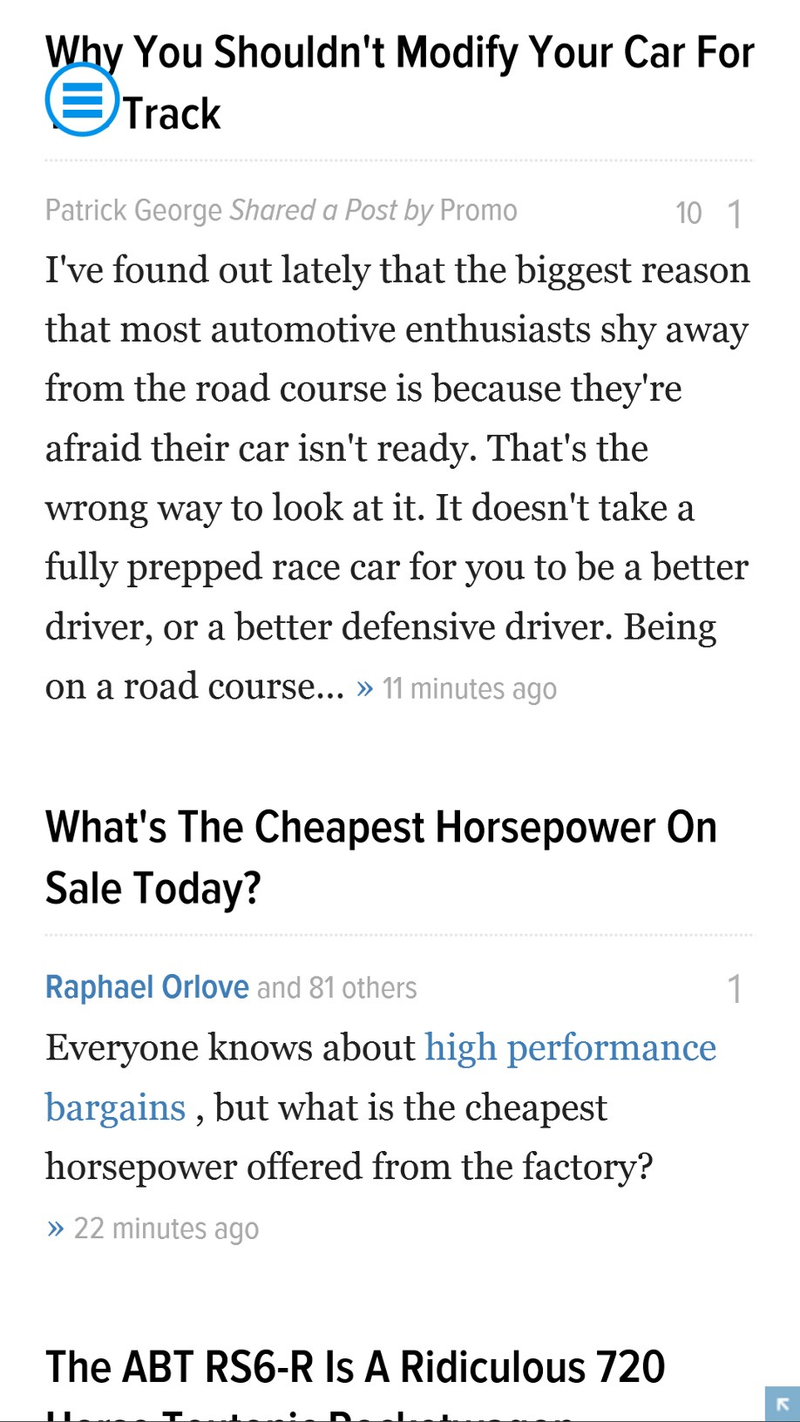Tap the double-chevron icon before '11 minutes ago'
The image size is (800, 1422).
tap(365, 688)
